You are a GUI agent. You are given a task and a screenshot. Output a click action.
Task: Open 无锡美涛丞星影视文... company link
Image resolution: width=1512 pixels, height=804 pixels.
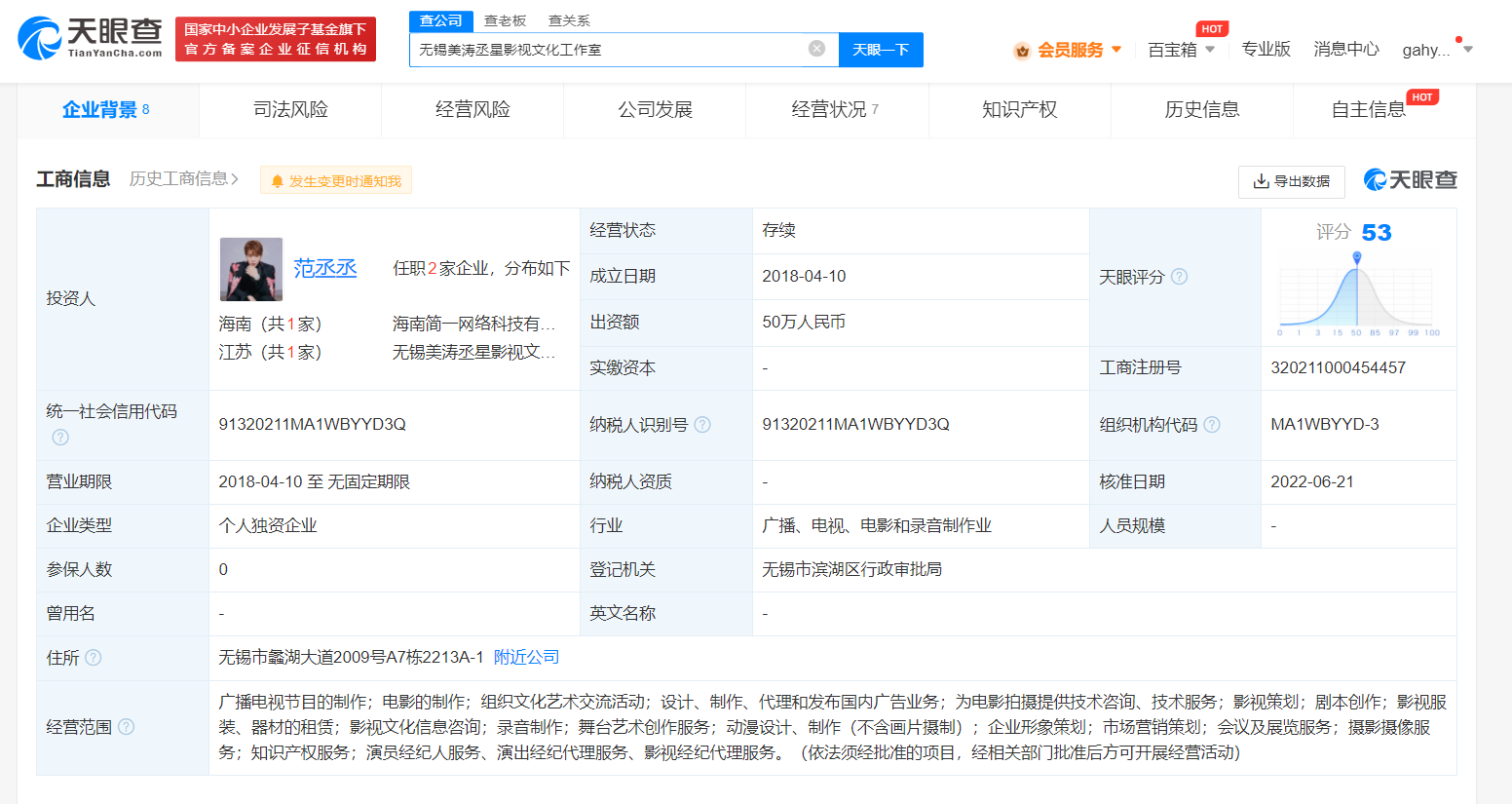(474, 352)
